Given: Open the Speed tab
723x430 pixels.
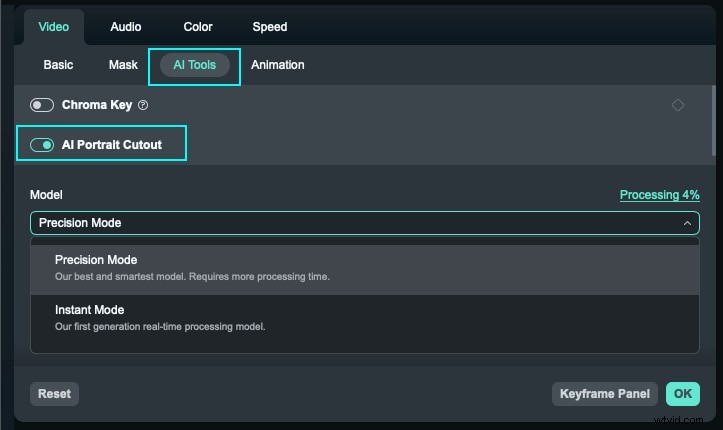Looking at the screenshot, I should (270, 27).
